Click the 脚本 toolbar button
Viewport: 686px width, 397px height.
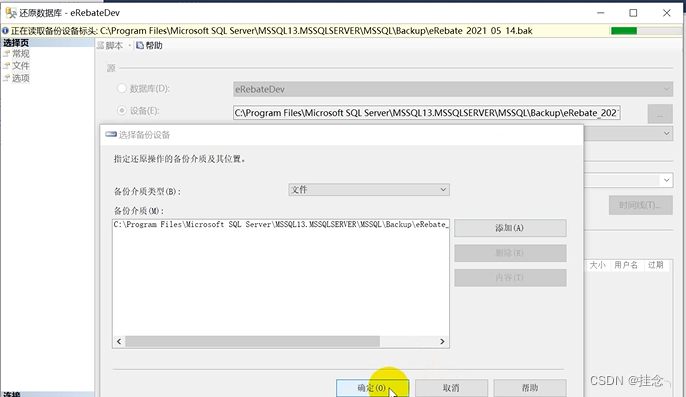click(x=110, y=46)
